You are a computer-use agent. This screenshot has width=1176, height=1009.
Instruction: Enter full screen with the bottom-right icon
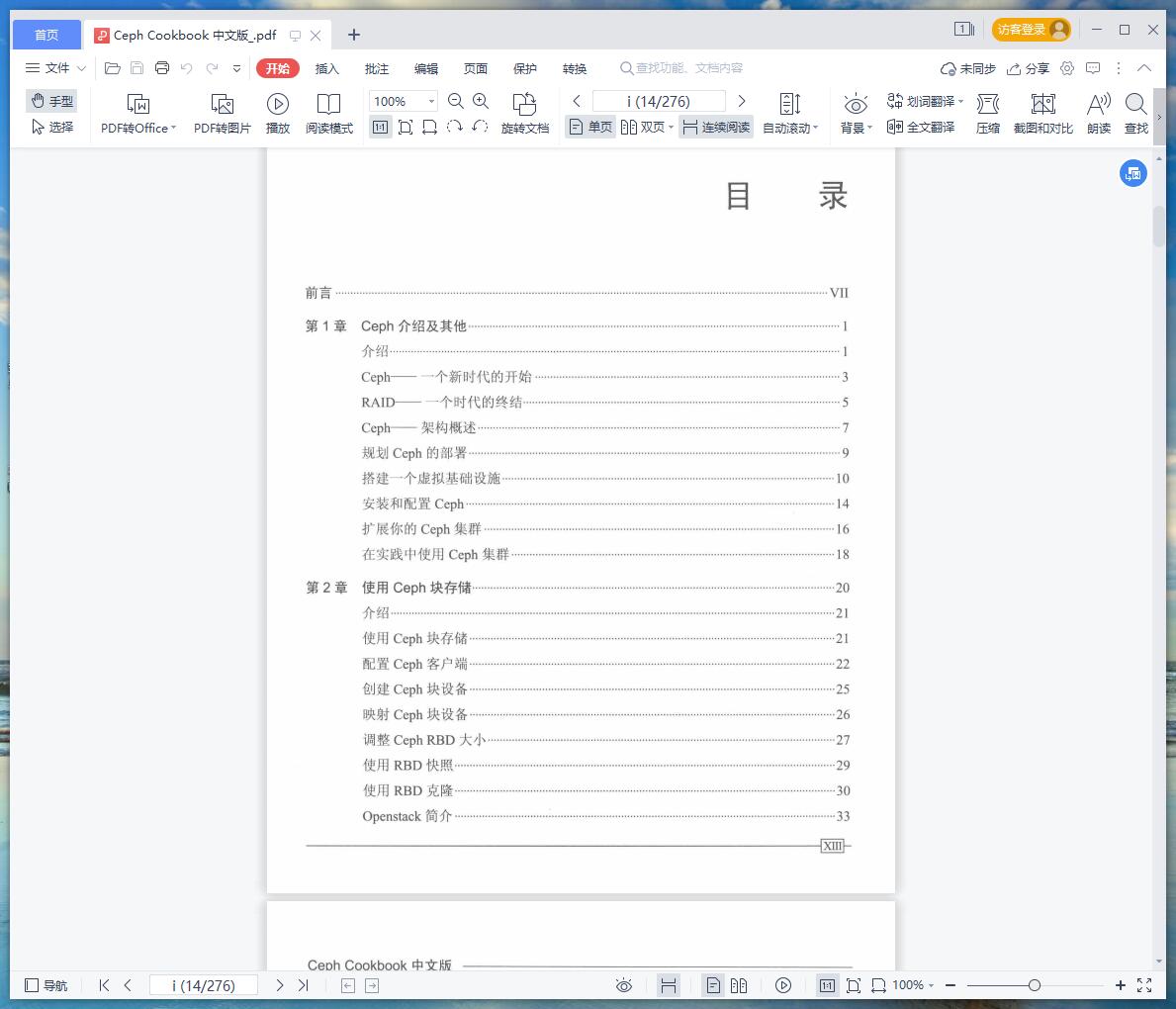[1144, 985]
